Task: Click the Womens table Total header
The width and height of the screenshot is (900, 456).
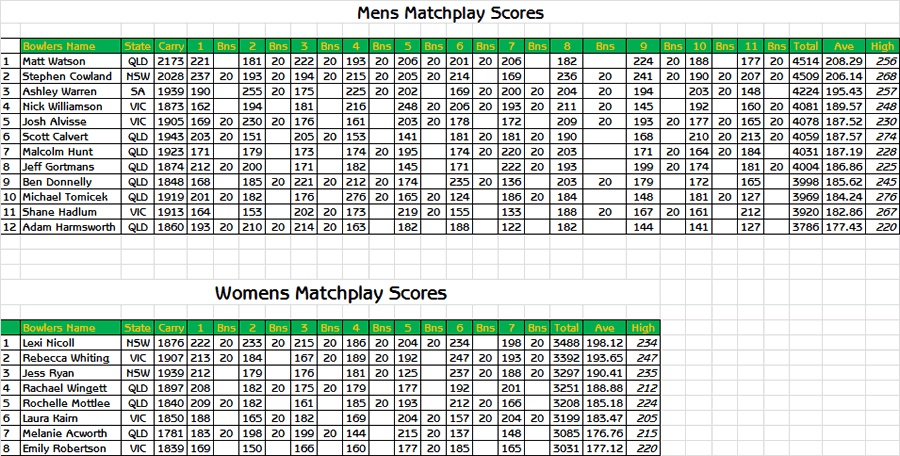Action: point(566,328)
